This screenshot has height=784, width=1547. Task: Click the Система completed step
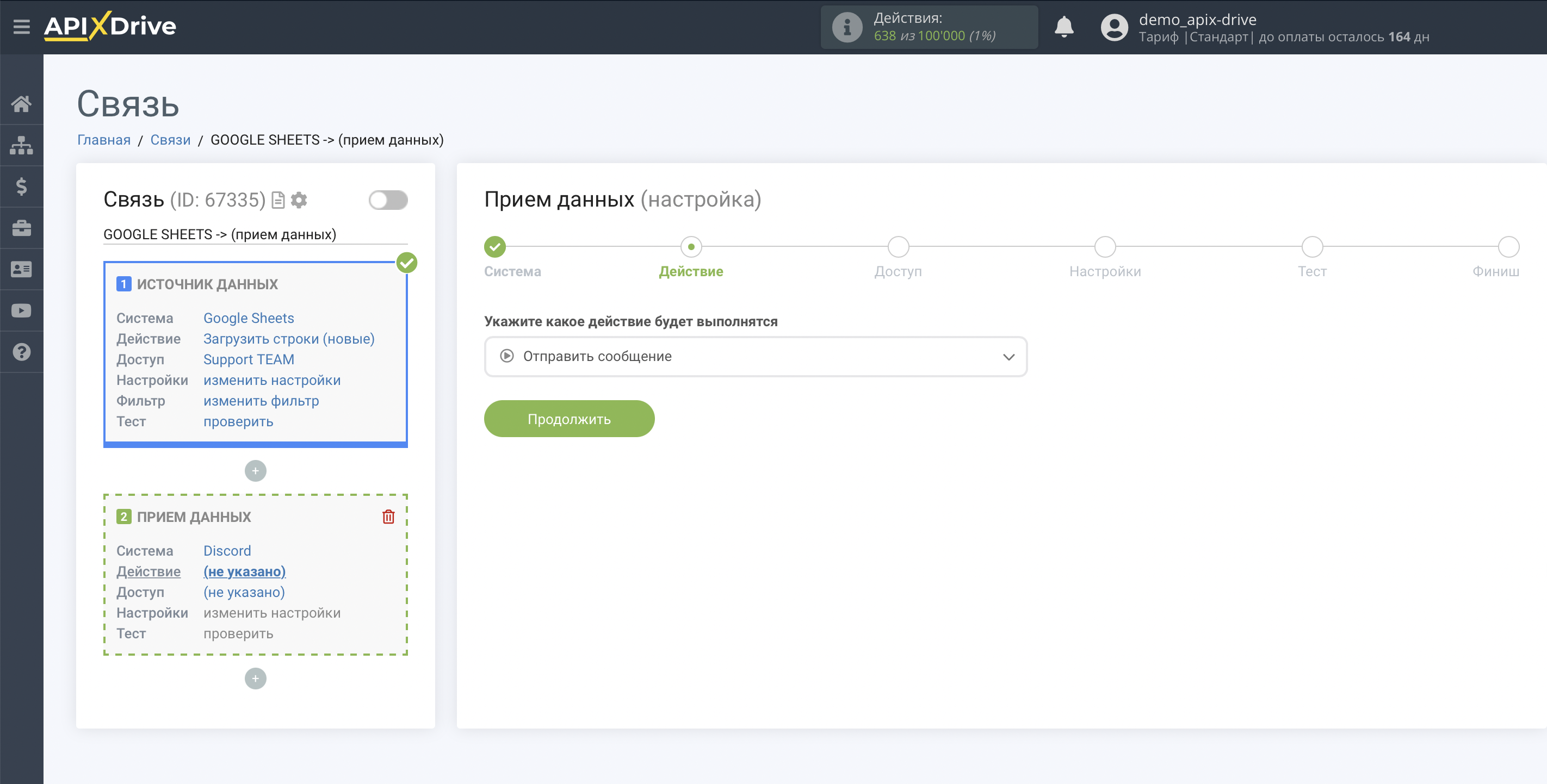[x=495, y=247]
